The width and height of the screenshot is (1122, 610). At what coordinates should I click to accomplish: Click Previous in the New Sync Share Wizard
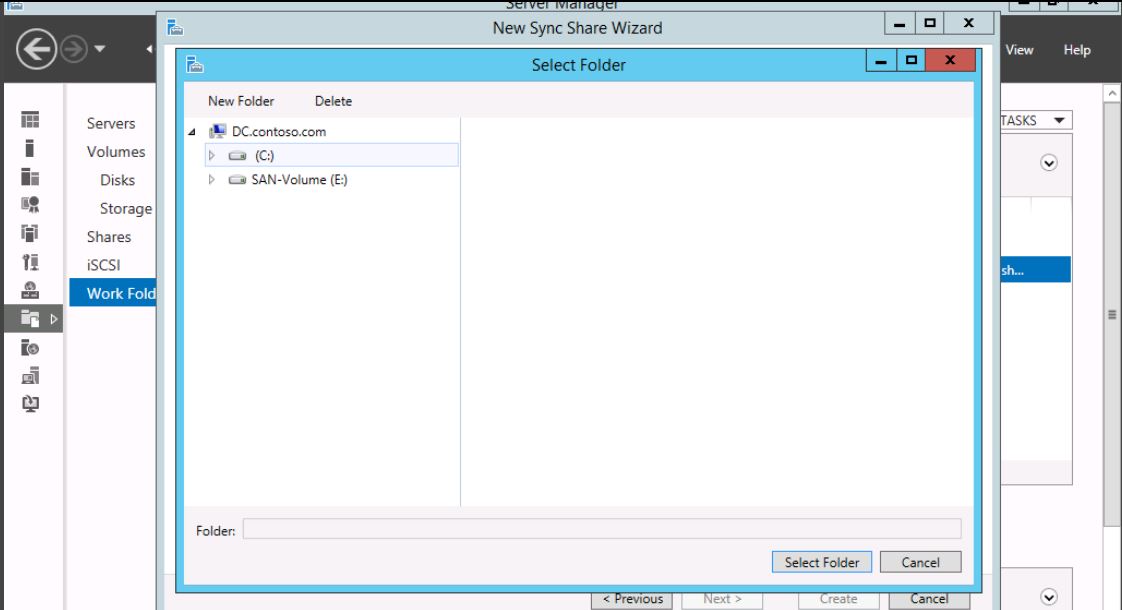tap(633, 599)
